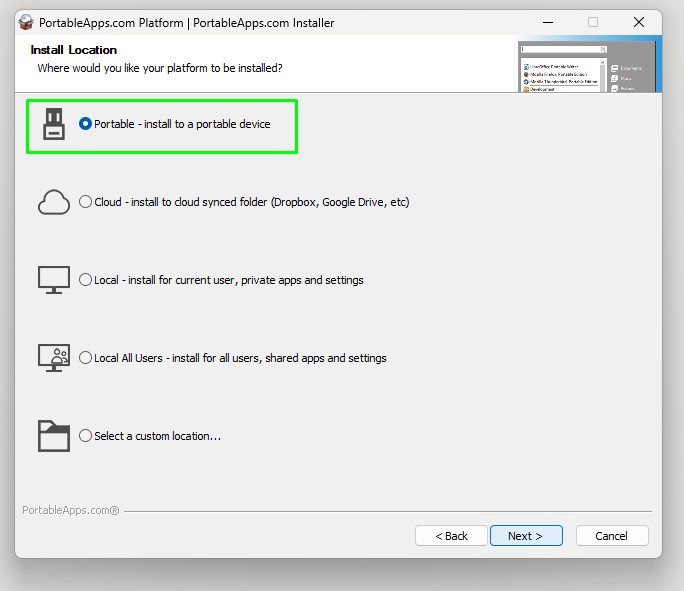Select the Portable radio button
The image size is (684, 591).
86,124
